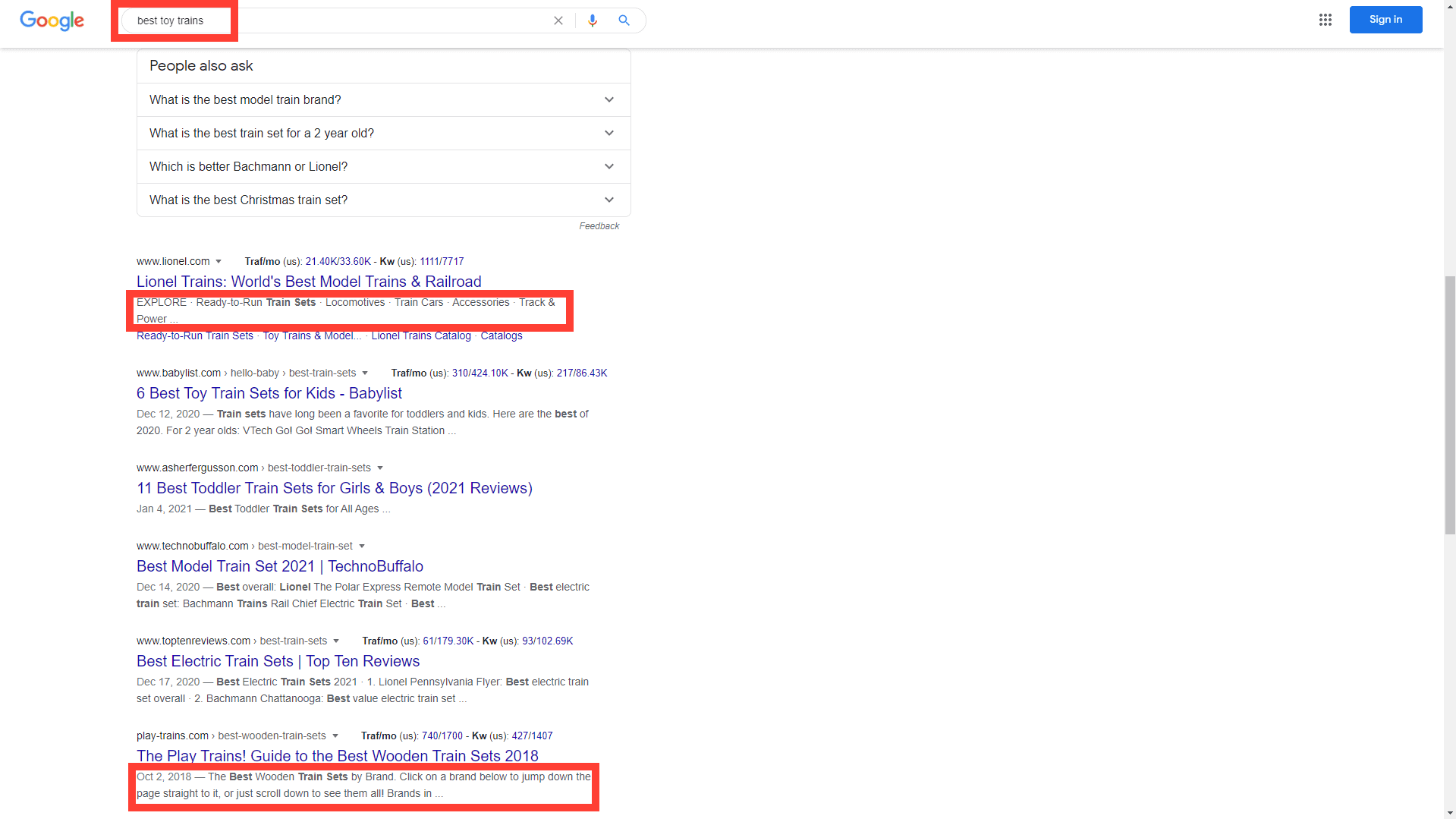
Task: Open Best Model Train Set 2021 TechnoBuffalo
Action: click(x=280, y=566)
